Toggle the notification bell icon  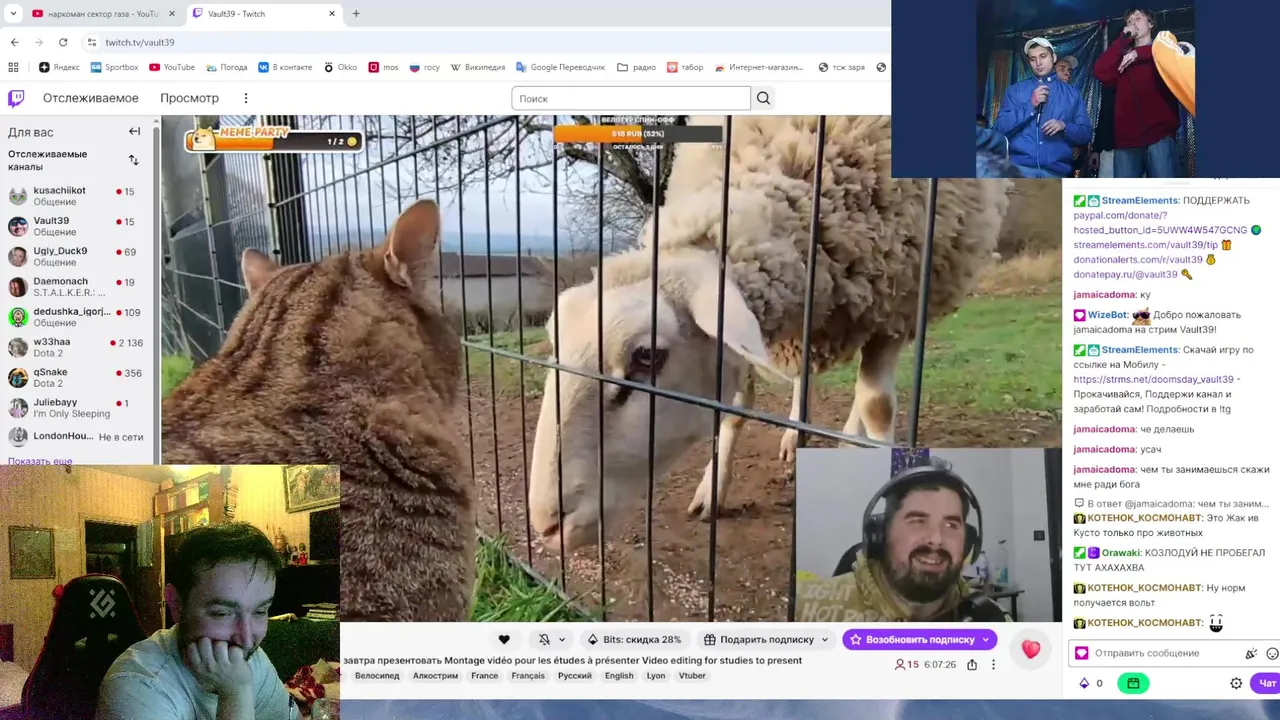pos(544,640)
